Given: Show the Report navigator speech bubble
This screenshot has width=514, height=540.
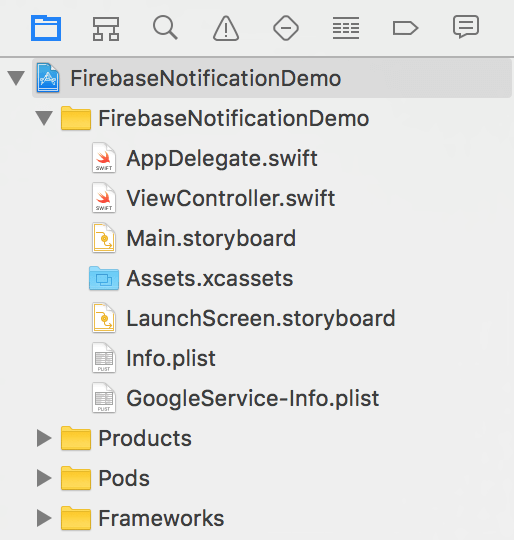Looking at the screenshot, I should pyautogui.click(x=466, y=27).
